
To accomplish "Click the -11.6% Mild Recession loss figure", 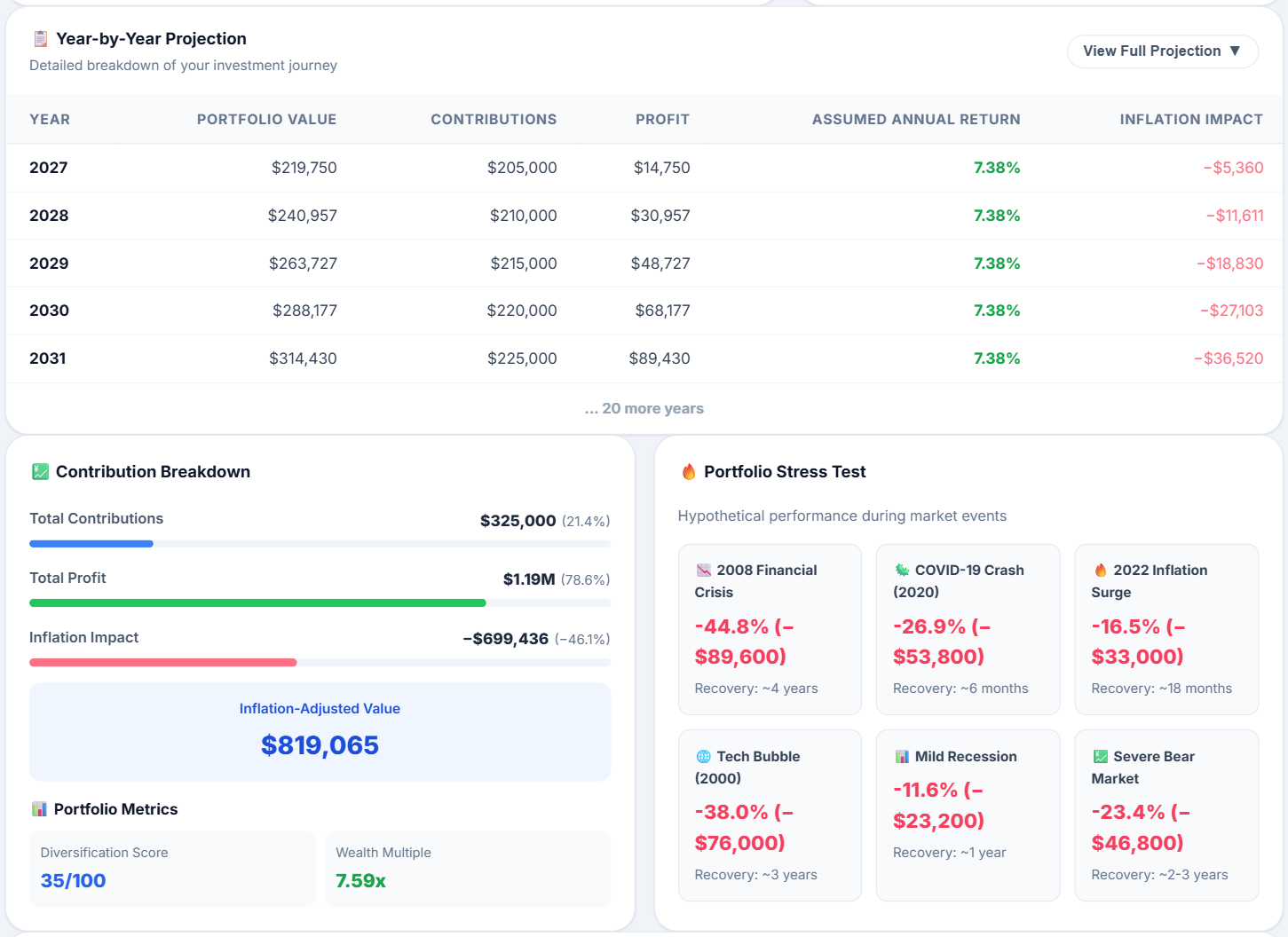I will pyautogui.click(x=938, y=806).
